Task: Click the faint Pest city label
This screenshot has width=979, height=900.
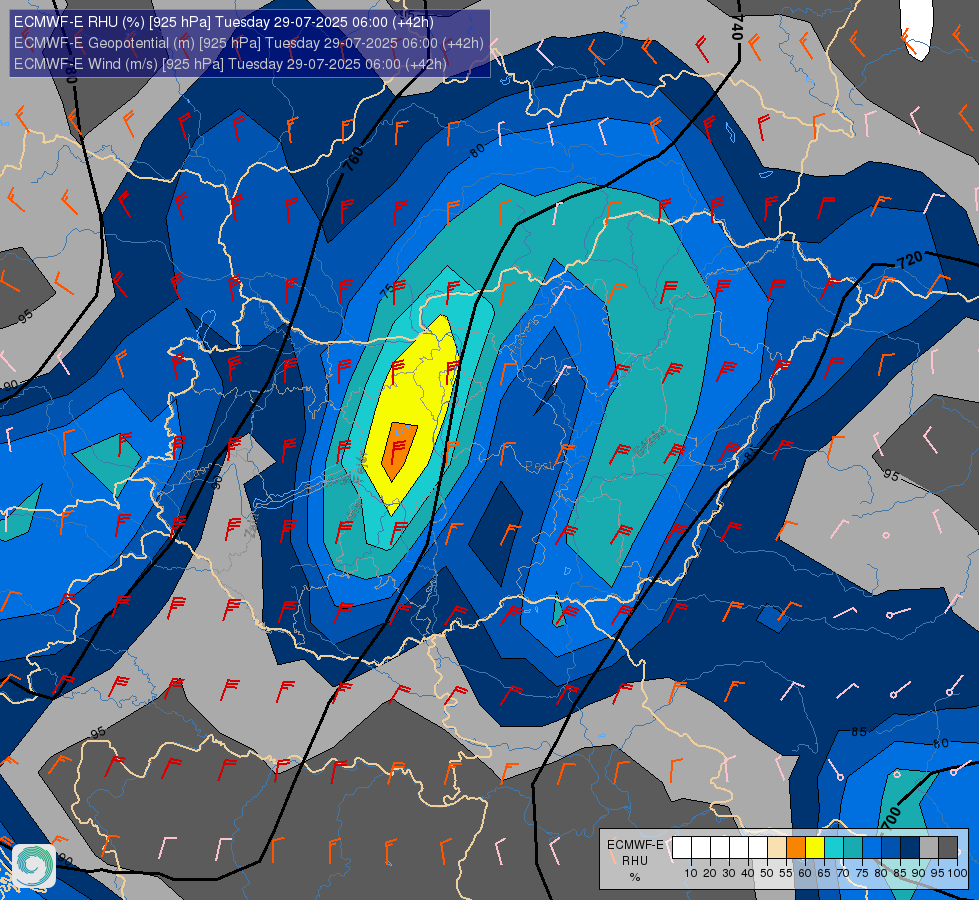Action: [x=538, y=466]
